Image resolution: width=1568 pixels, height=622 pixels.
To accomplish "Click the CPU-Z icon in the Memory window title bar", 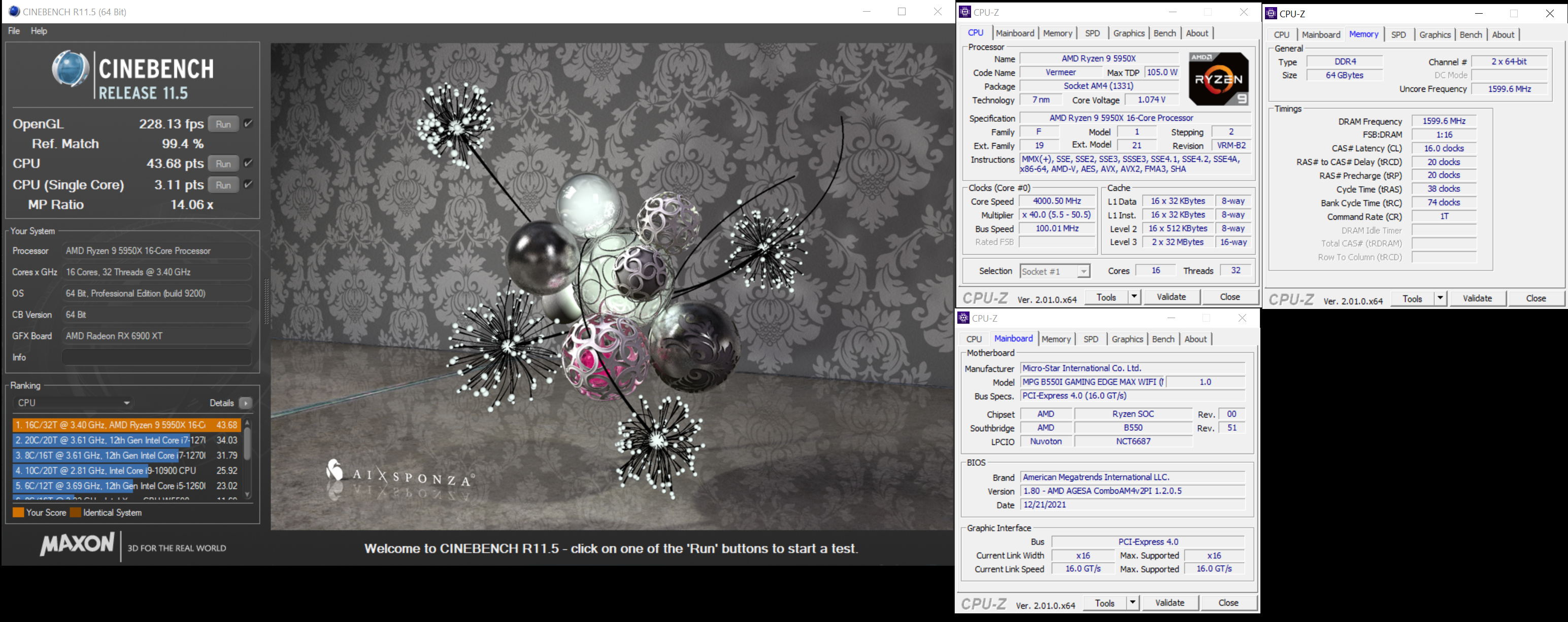I will 1271,13.
